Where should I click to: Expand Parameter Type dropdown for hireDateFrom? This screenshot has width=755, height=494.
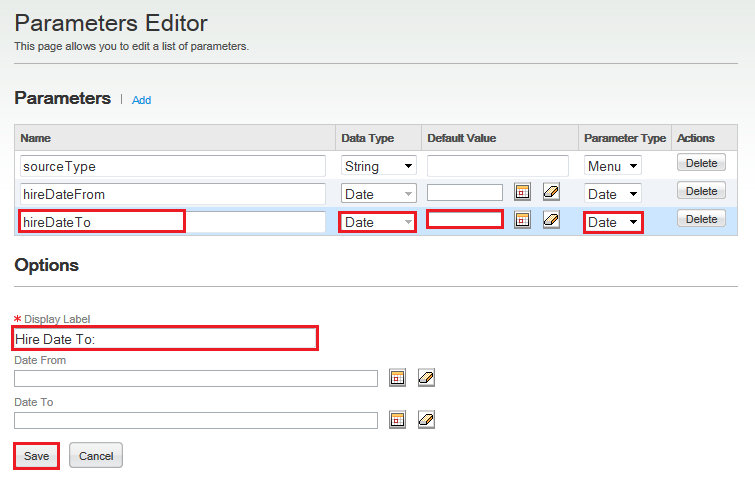(612, 194)
